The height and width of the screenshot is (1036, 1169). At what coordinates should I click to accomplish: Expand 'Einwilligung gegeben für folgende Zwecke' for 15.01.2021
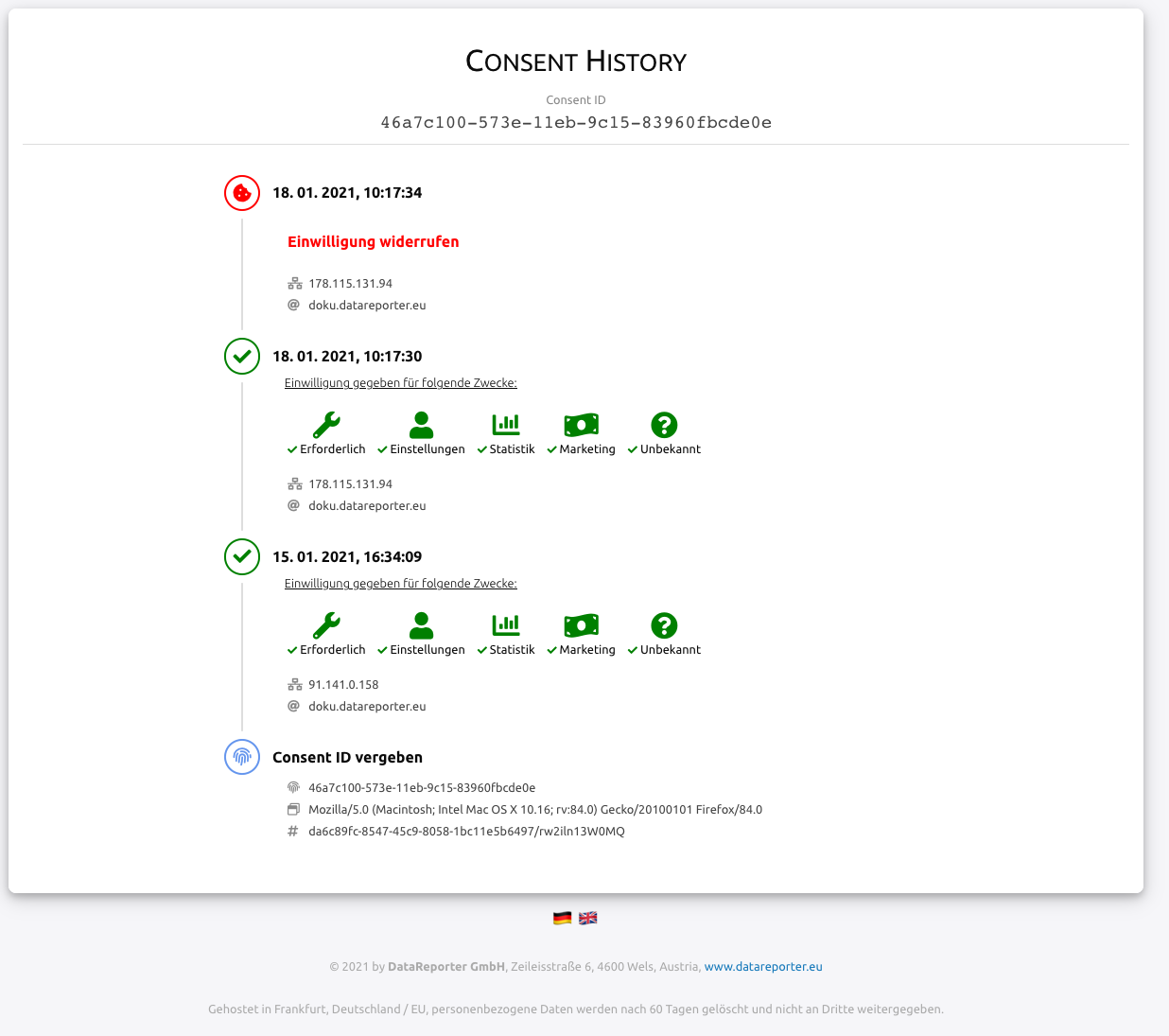(x=400, y=583)
